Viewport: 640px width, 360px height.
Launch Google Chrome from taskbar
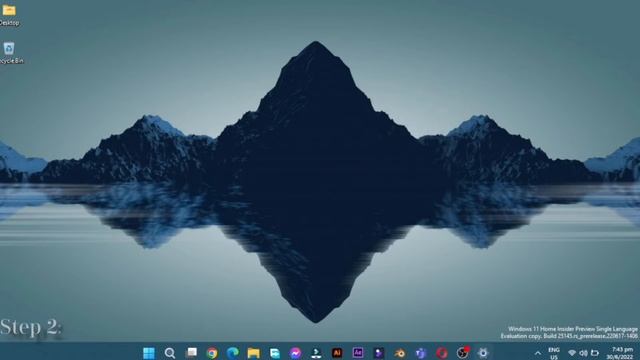pos(212,353)
